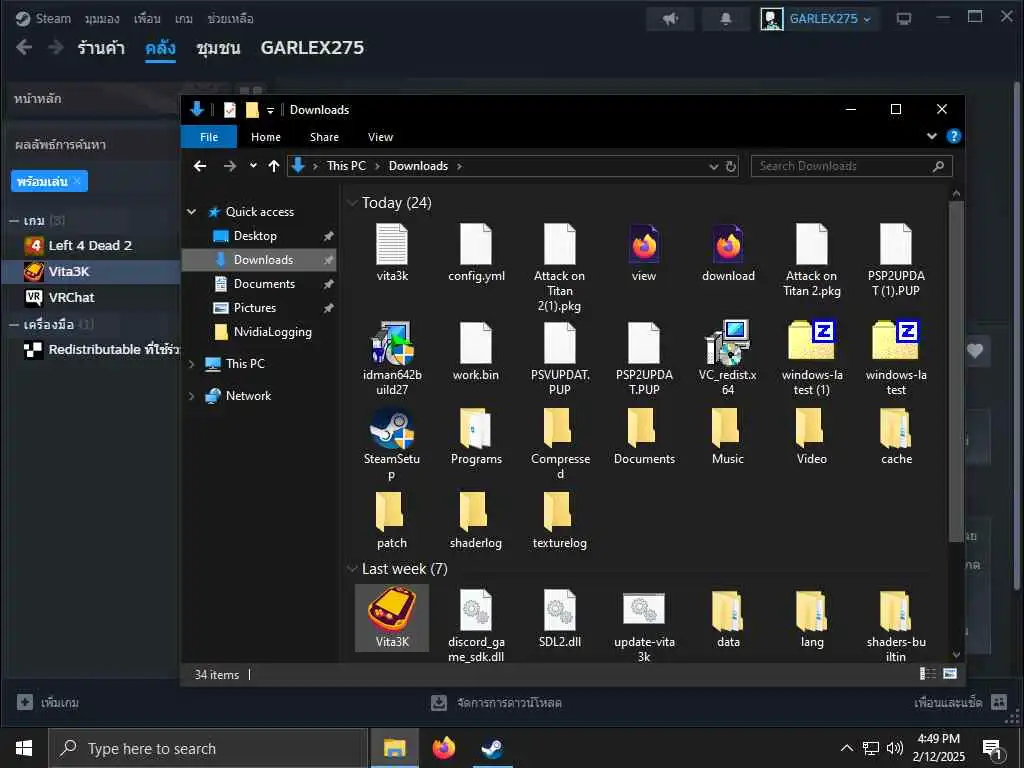Select the PSP2UPDAT (1).PUP file
The image size is (1024, 768).
tap(896, 260)
